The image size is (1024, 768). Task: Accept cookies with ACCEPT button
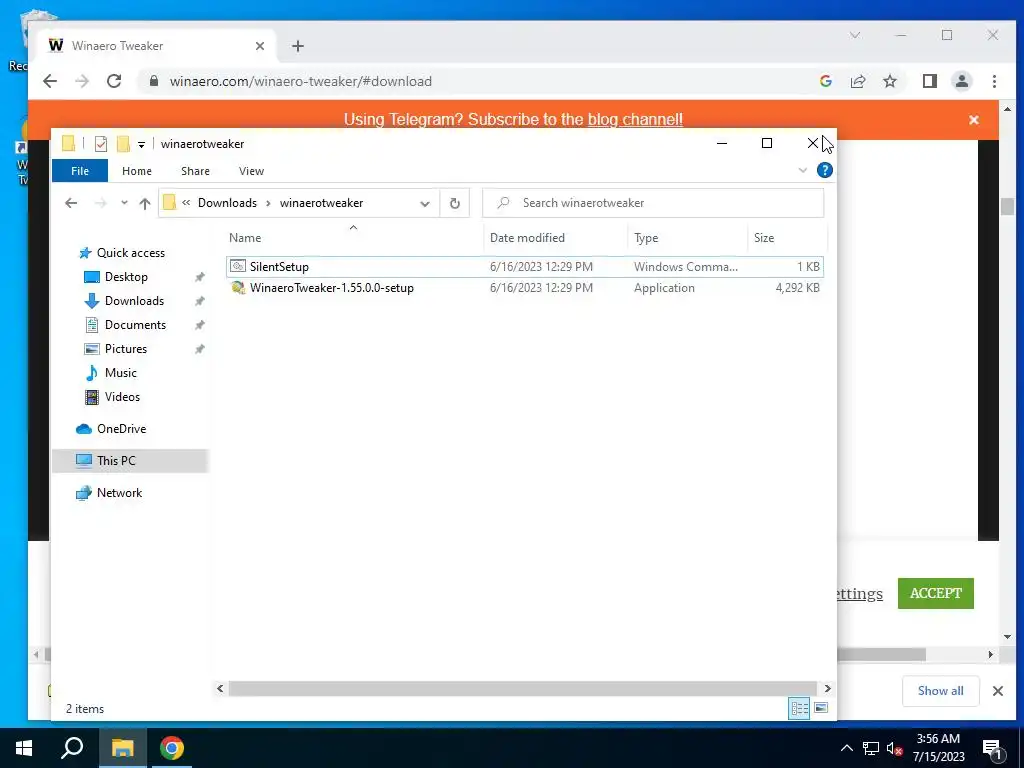click(x=935, y=593)
